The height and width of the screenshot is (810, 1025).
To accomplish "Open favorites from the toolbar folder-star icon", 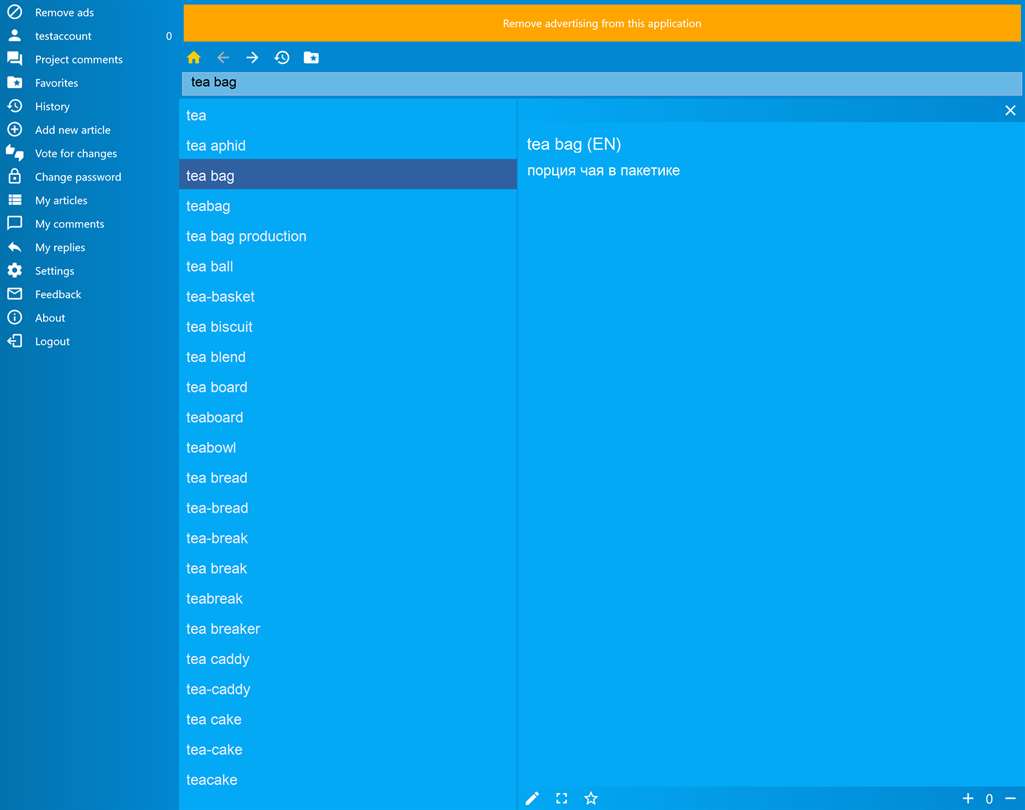I will point(311,58).
